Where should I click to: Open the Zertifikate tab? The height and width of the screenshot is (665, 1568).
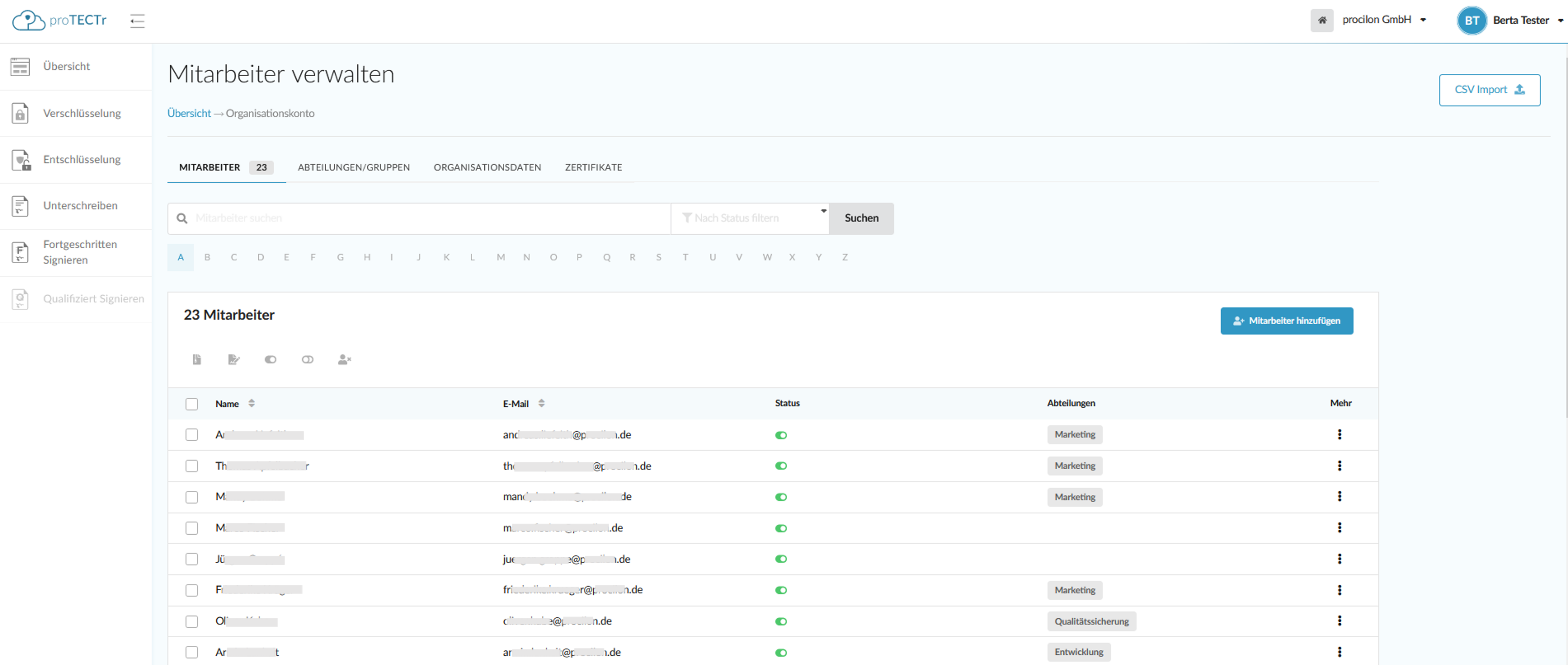[593, 167]
